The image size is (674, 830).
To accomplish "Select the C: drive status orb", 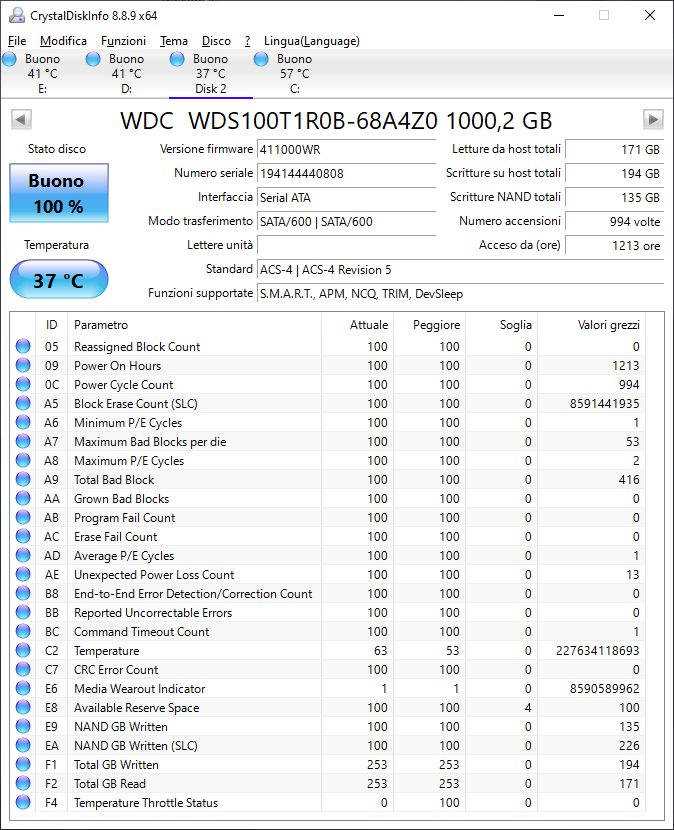I will (261, 59).
